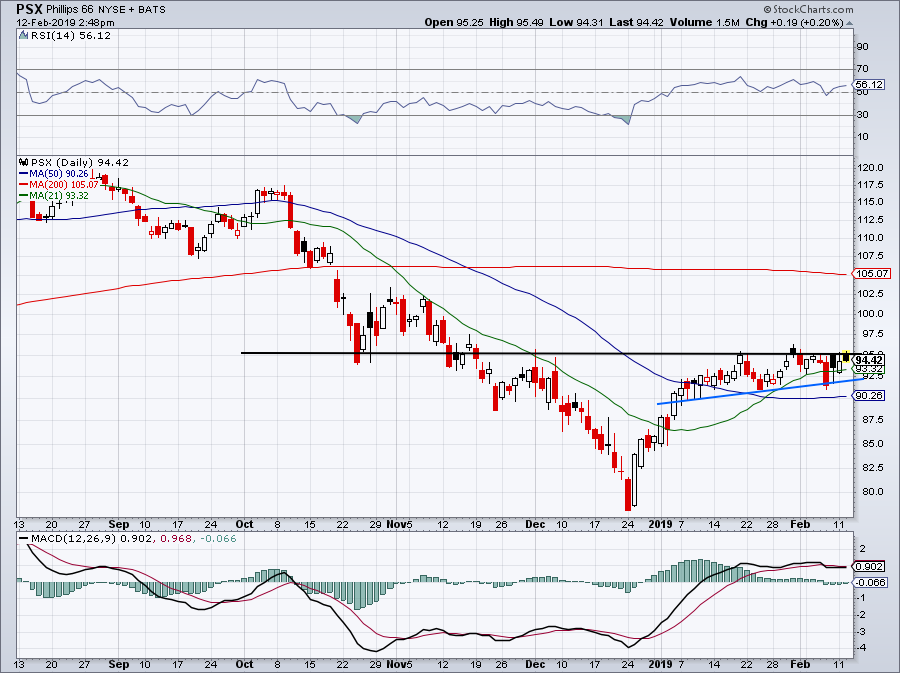Click the bold 94.42 last price tag
The width and height of the screenshot is (900, 673).
(869, 360)
